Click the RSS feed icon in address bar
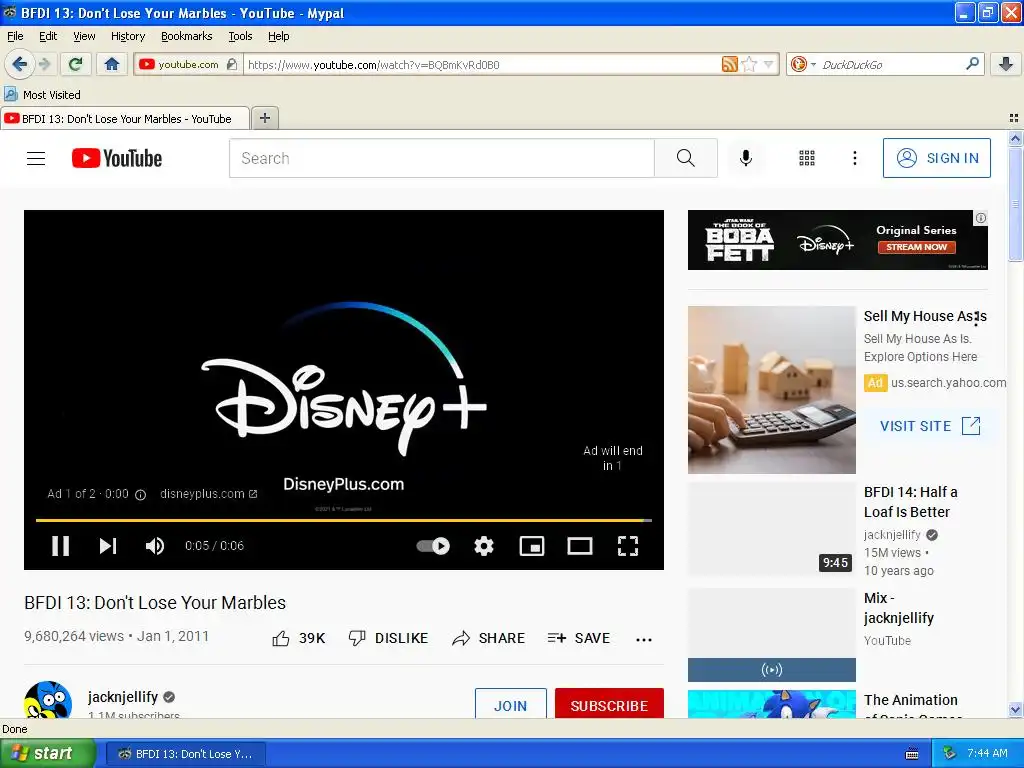 point(729,64)
